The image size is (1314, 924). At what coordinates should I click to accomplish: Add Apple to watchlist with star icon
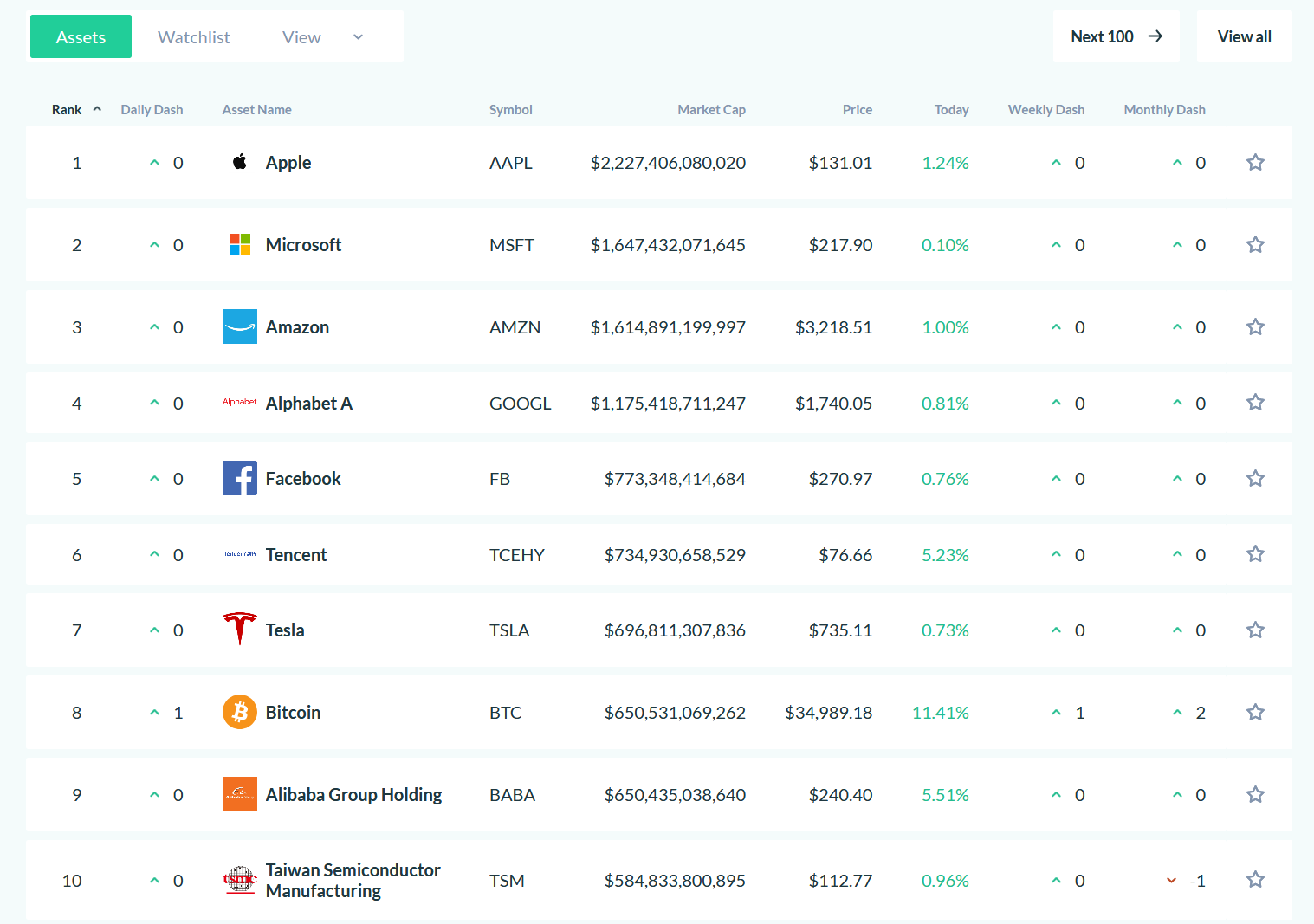(x=1255, y=162)
